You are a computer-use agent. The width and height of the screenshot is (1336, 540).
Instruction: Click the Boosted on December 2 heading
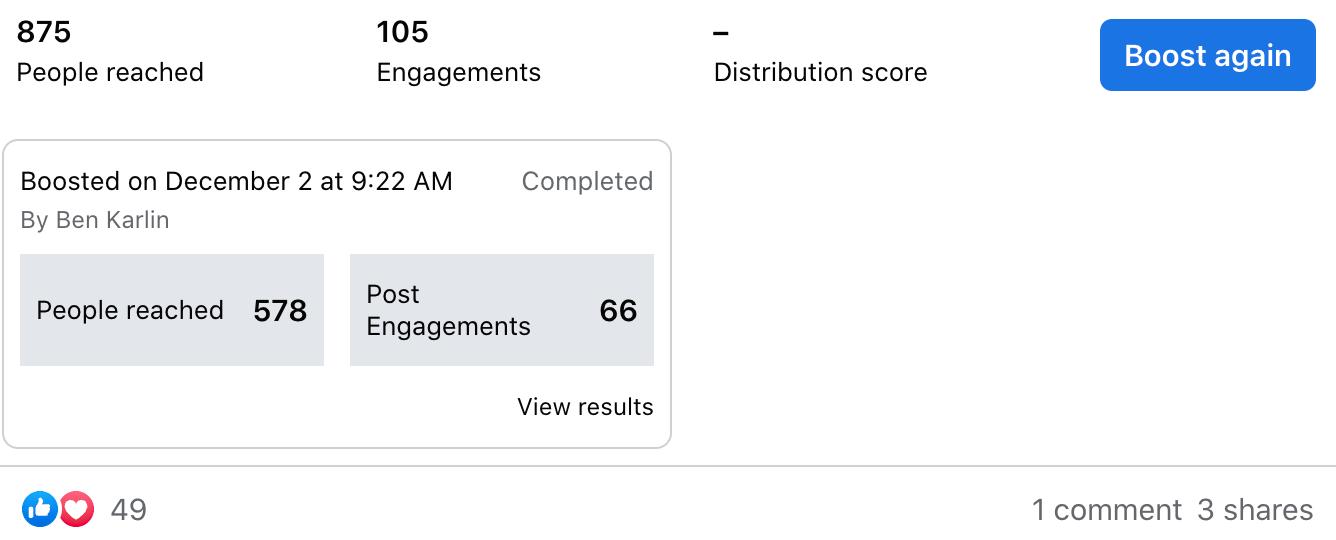tap(236, 181)
